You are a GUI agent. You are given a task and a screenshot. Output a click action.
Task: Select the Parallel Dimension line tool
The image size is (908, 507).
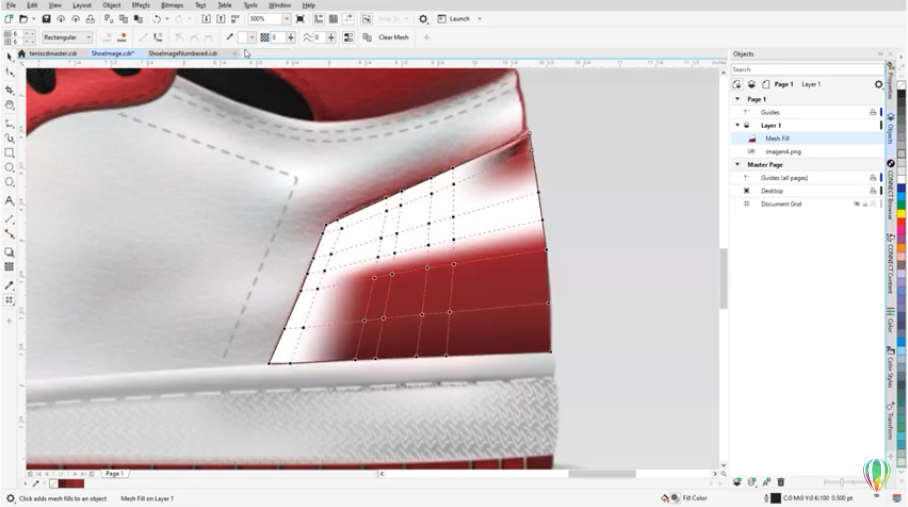click(9, 219)
